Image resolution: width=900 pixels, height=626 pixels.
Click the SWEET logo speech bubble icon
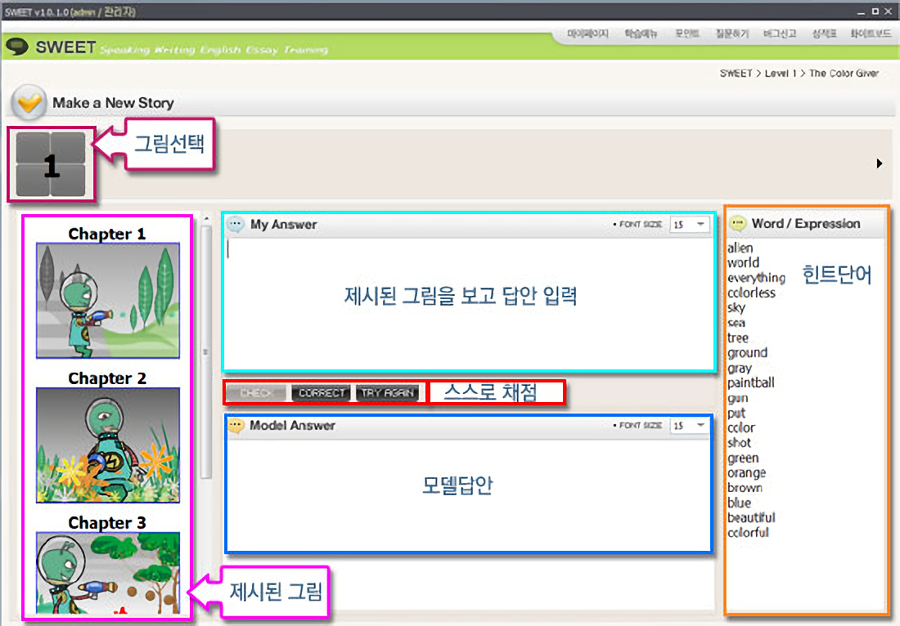(x=17, y=46)
